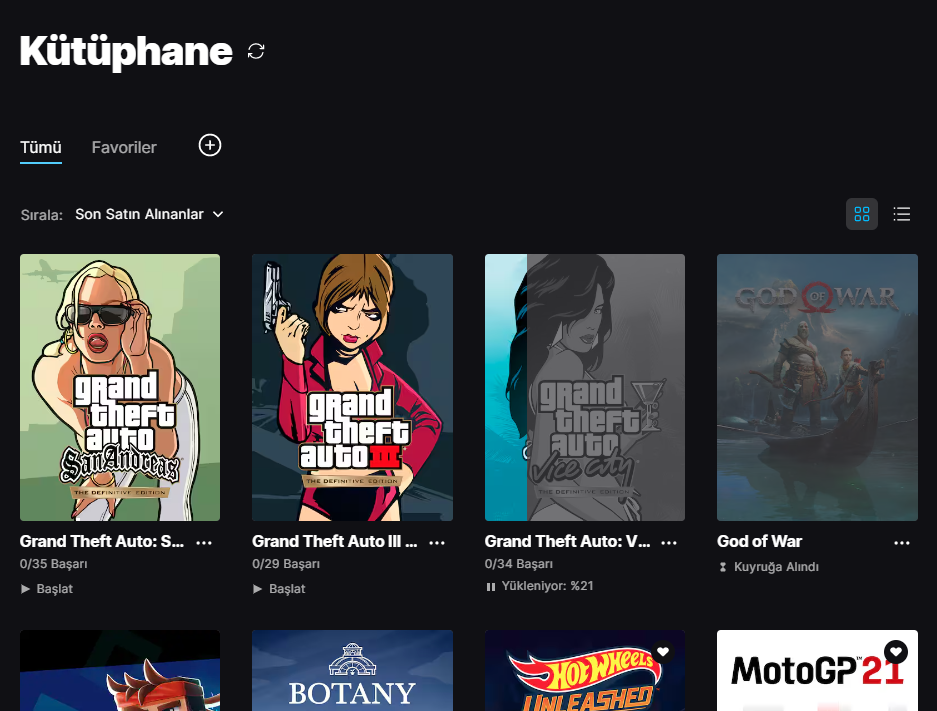The height and width of the screenshot is (711, 937).
Task: Open the Son Satın Alınanlar sort dropdown
Action: tap(149, 214)
